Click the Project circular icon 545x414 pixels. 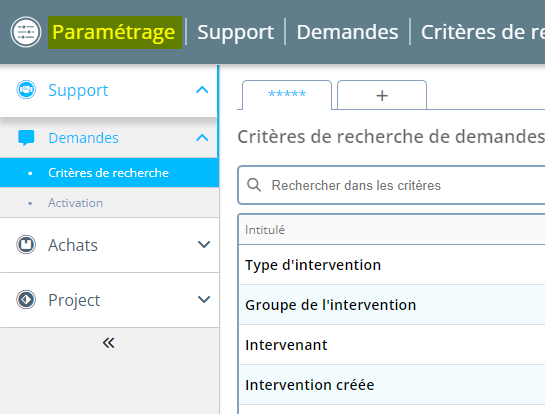[x=26, y=300]
